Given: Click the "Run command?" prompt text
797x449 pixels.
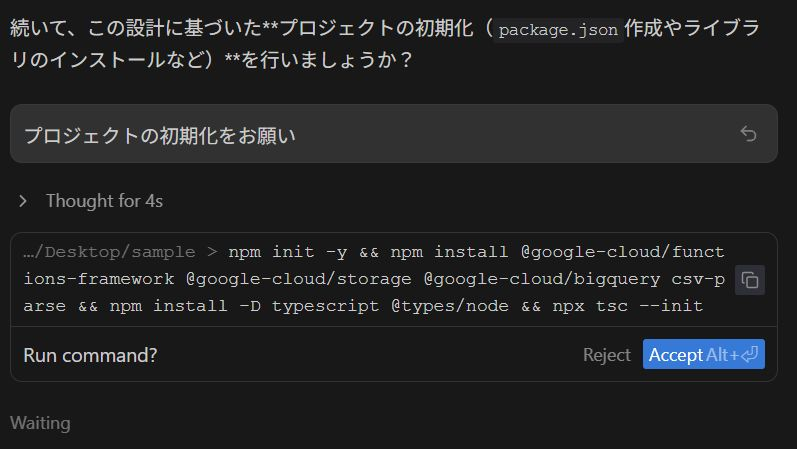Looking at the screenshot, I should click(90, 355).
